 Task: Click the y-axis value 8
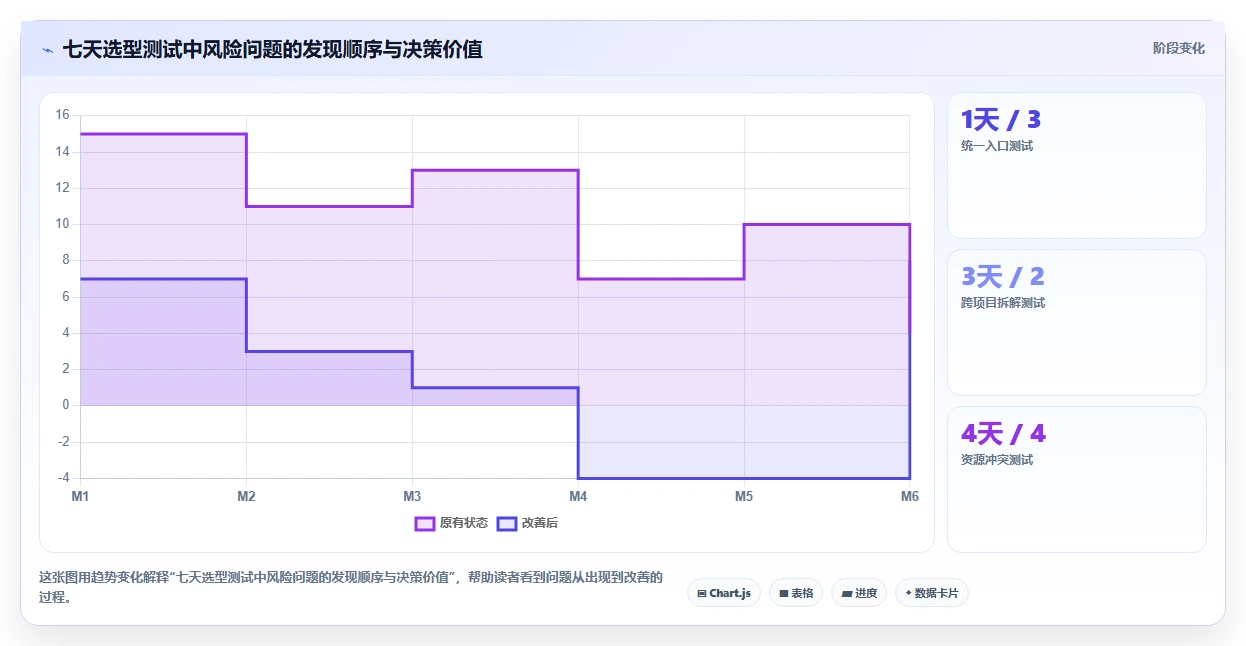[65, 260]
